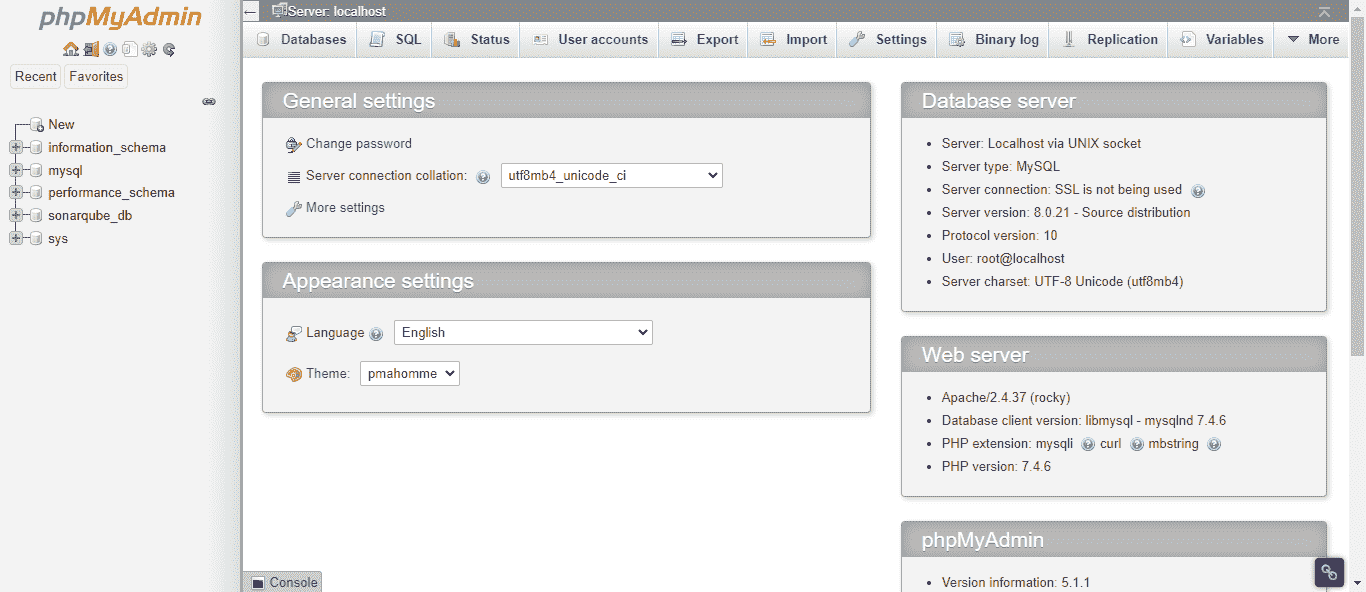Viewport: 1366px width, 592px height.
Task: Click the Log out door icon
Action: pos(91,49)
